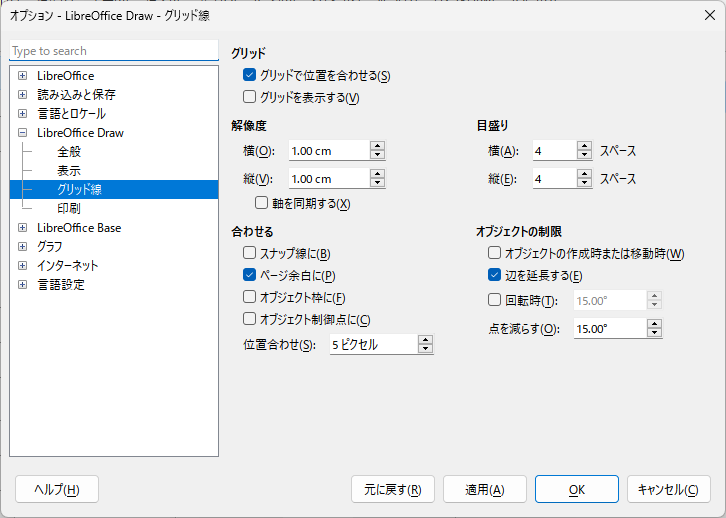Viewport: 726px width, 518px height.
Task: Click 位置合わせ 5 ピクセル field
Action: tap(373, 344)
